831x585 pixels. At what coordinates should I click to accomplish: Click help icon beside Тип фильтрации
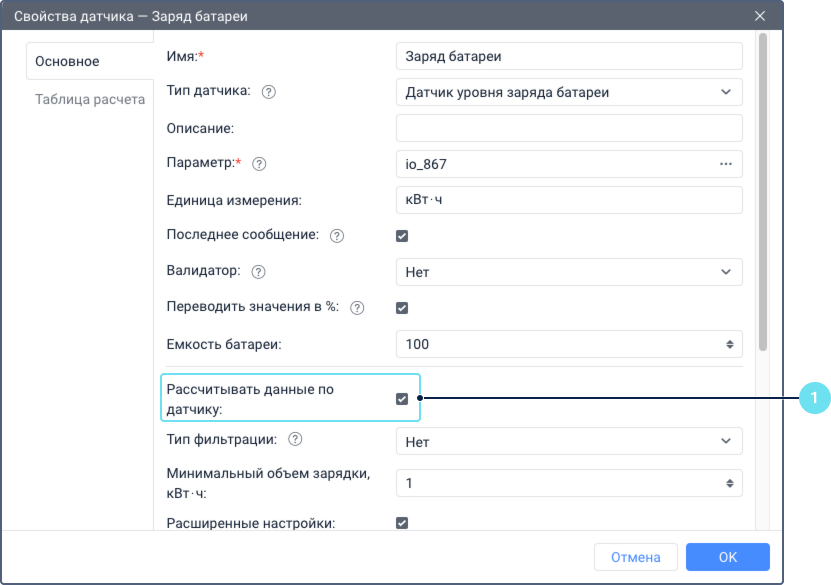click(x=295, y=440)
